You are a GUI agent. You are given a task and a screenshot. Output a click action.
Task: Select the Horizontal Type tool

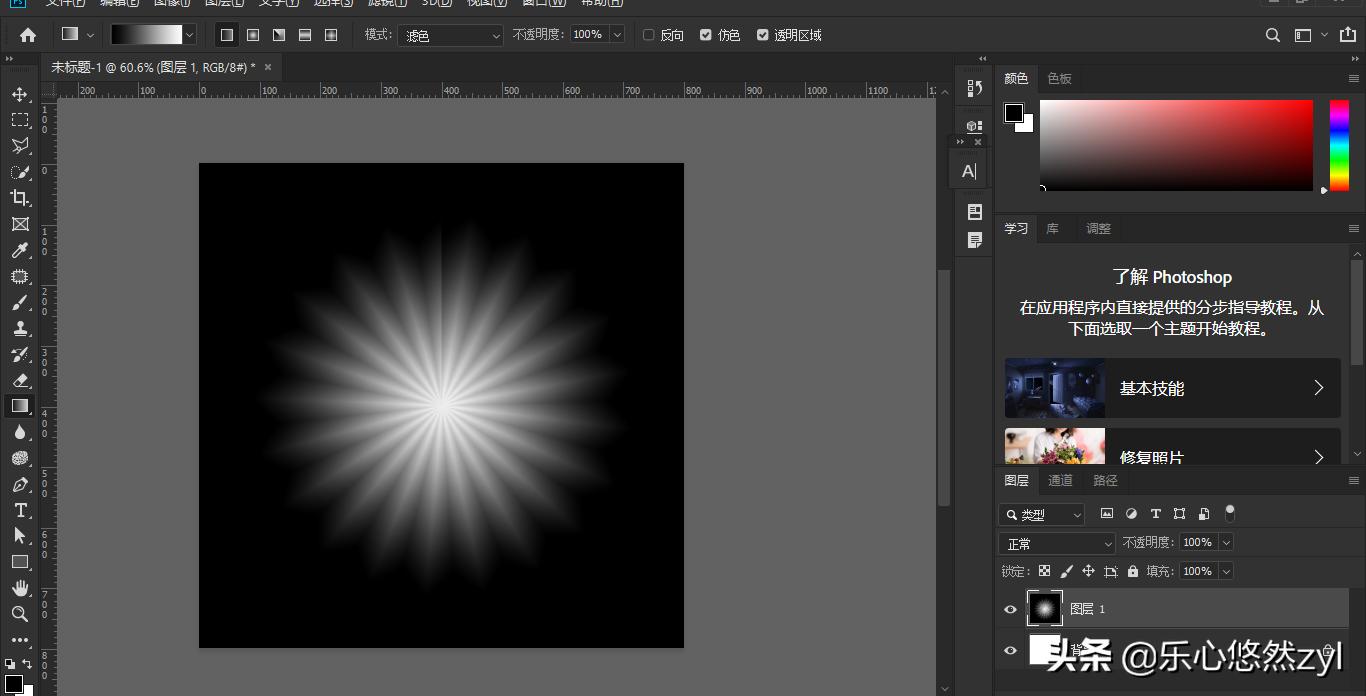pos(19,510)
